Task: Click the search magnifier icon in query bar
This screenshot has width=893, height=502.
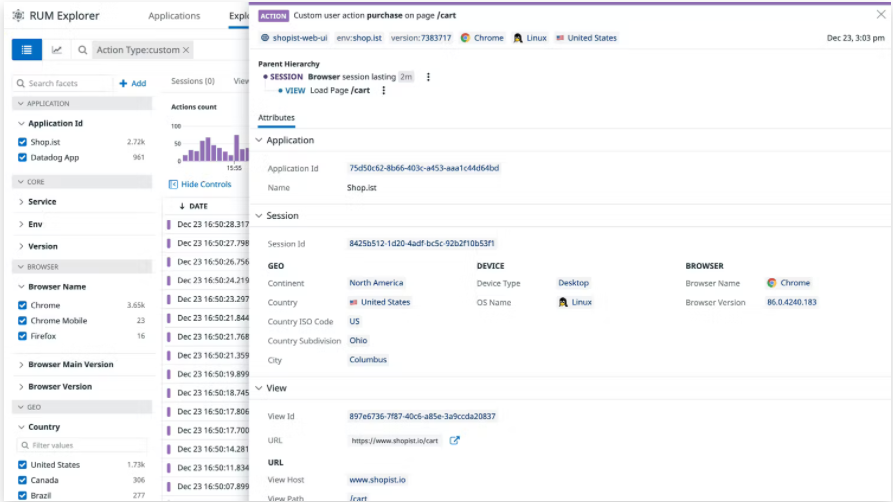Action: [83, 50]
